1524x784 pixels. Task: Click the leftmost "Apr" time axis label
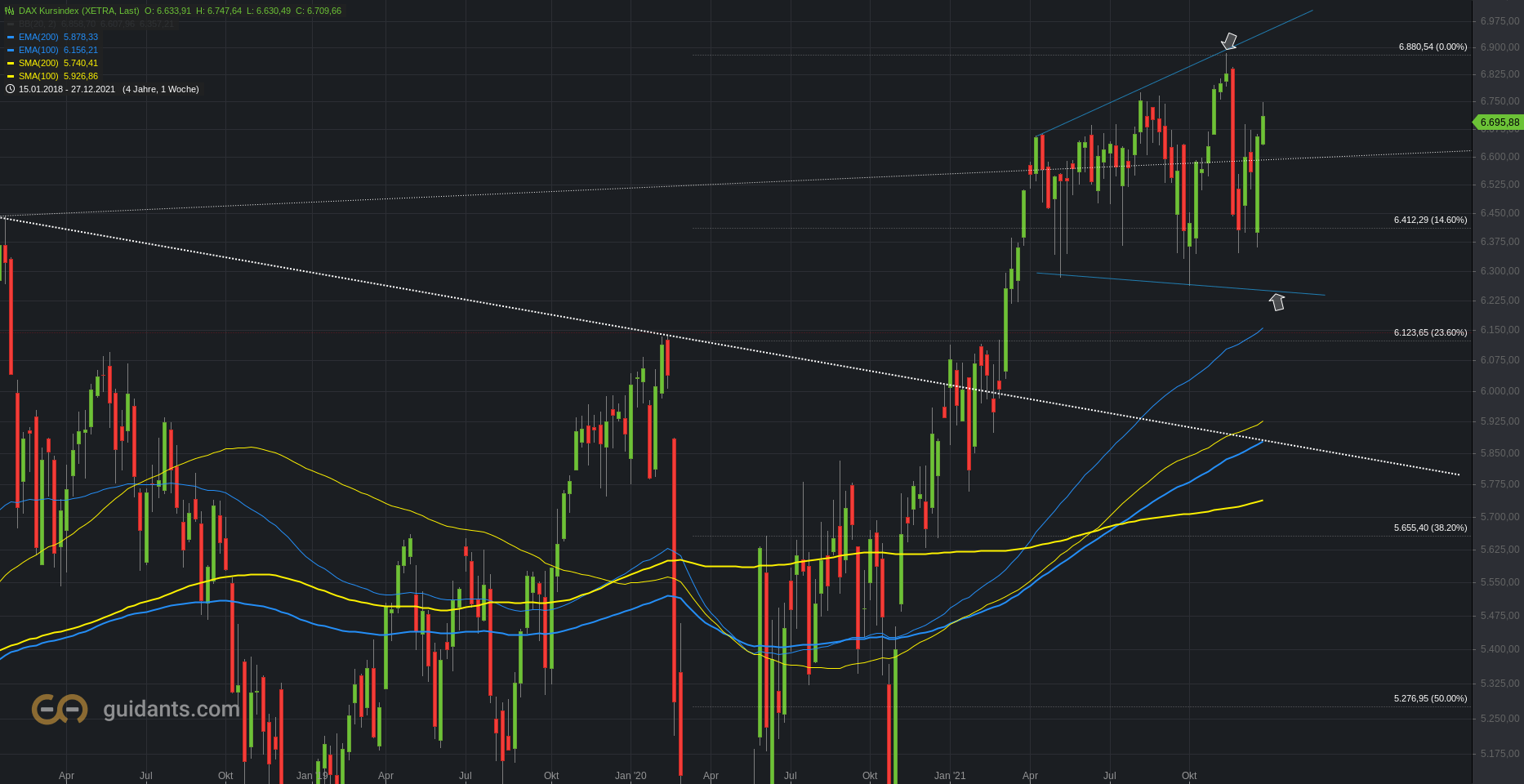tap(66, 775)
